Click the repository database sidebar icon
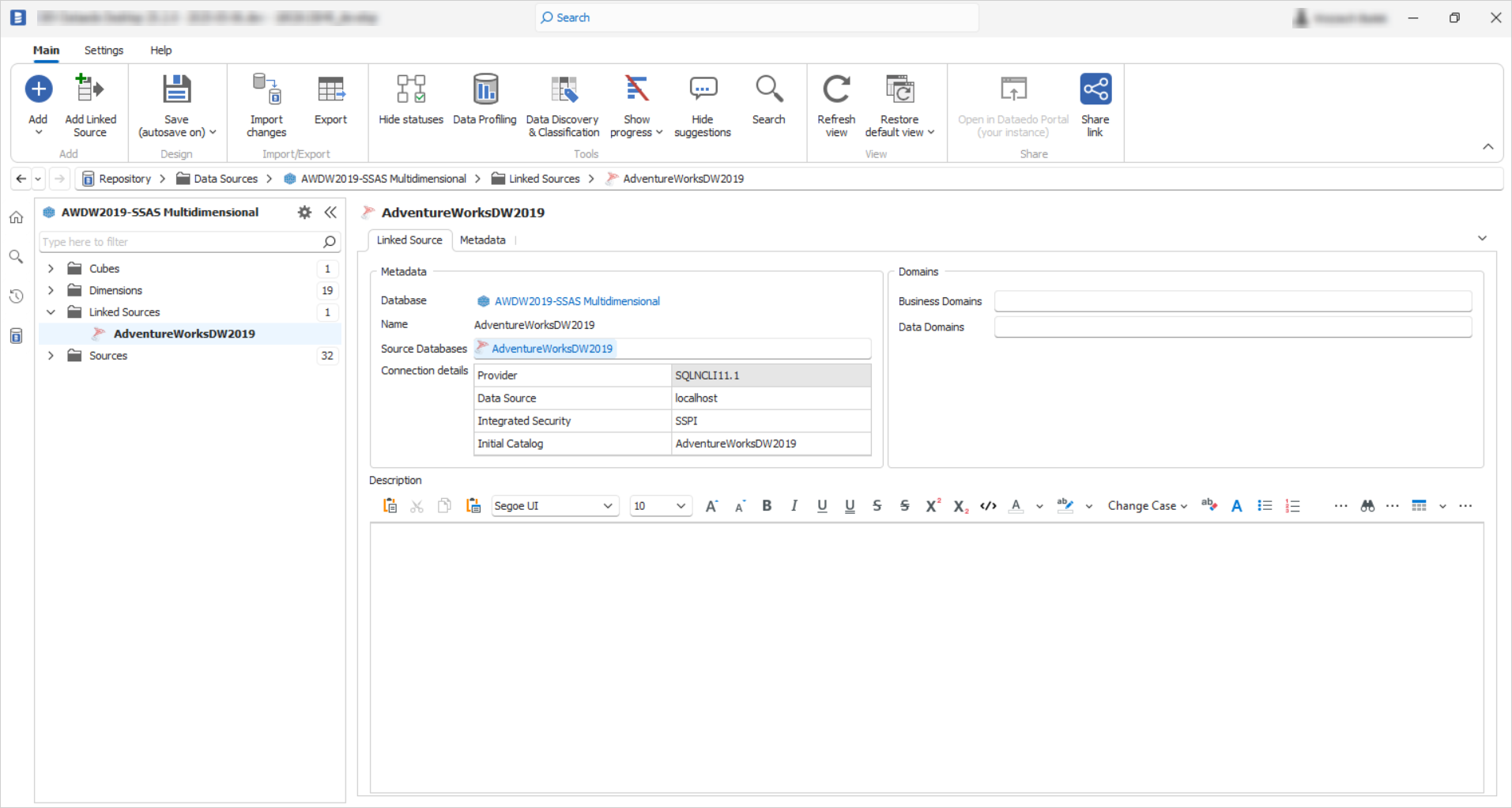 point(16,336)
